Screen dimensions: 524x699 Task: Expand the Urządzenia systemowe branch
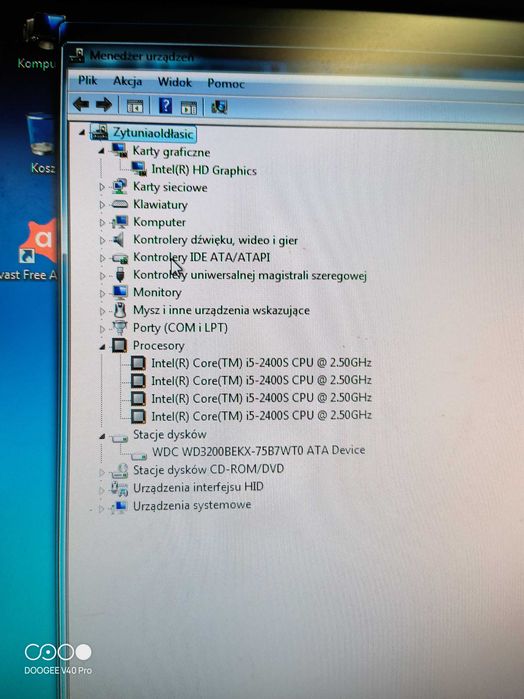[x=101, y=508]
